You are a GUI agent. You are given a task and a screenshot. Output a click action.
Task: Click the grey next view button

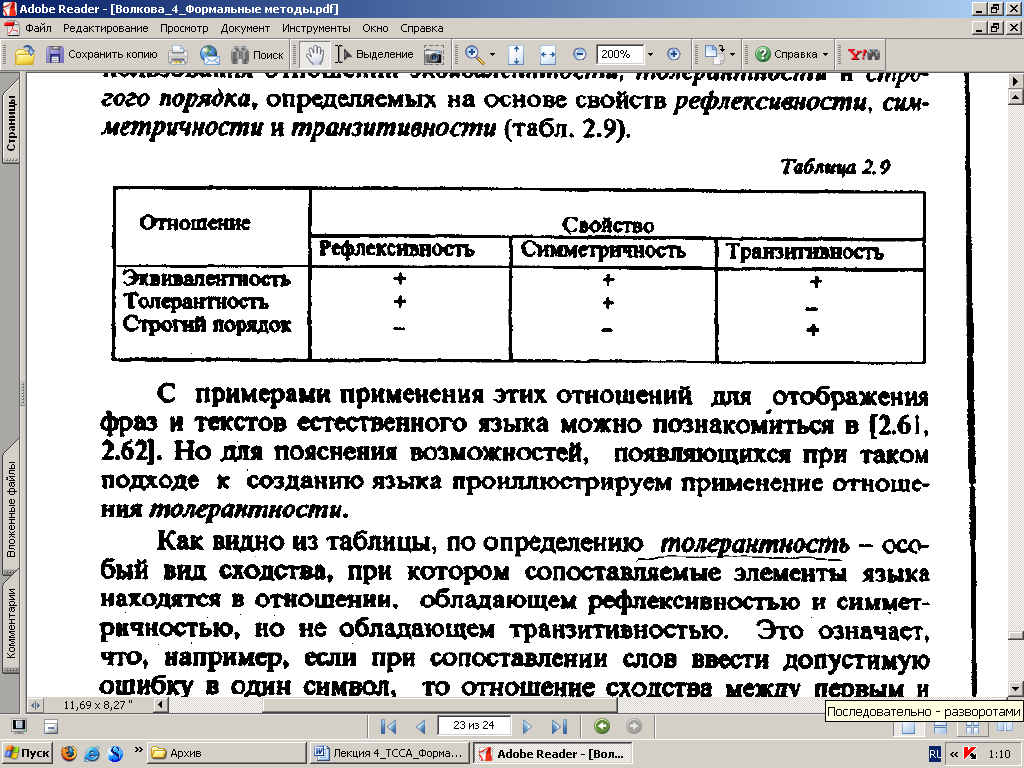[633, 726]
